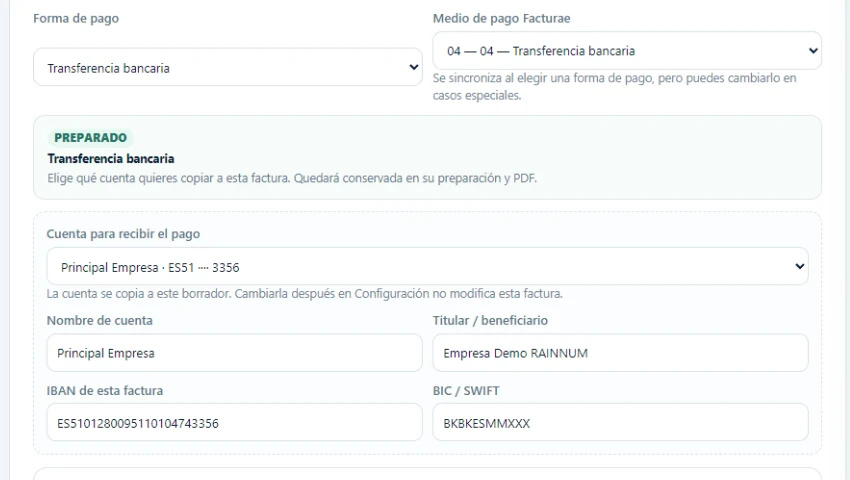The image size is (850, 480).
Task: Expand the Cuenta para recibir el pago selector
Action: [x=428, y=266]
